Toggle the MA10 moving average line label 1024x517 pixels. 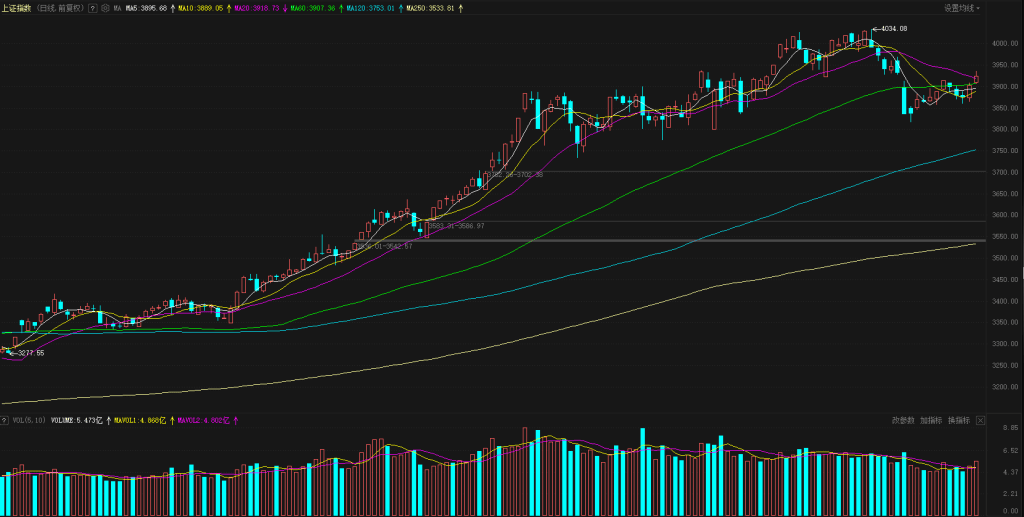[195, 8]
